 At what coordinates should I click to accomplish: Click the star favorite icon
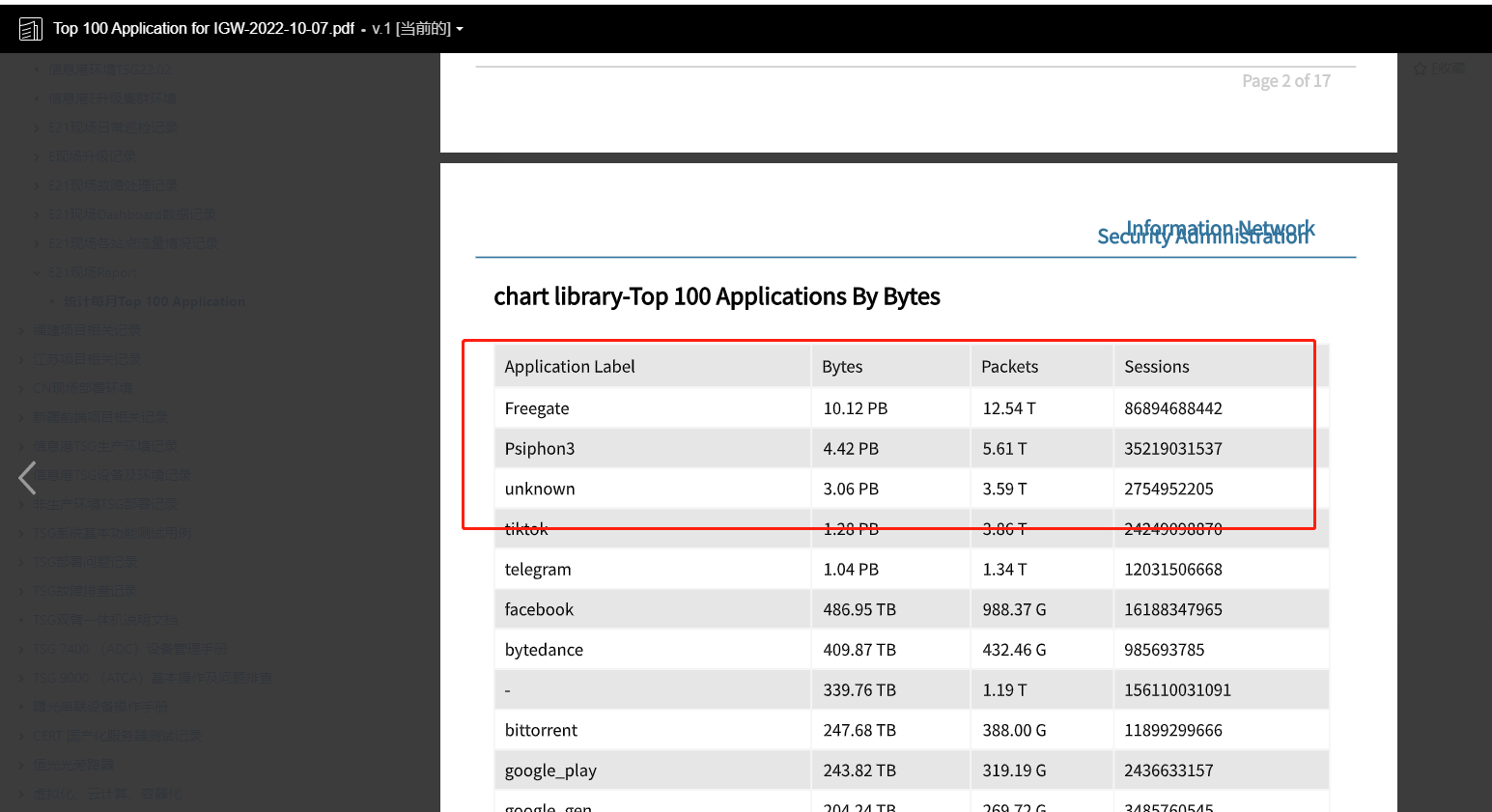click(x=1421, y=70)
